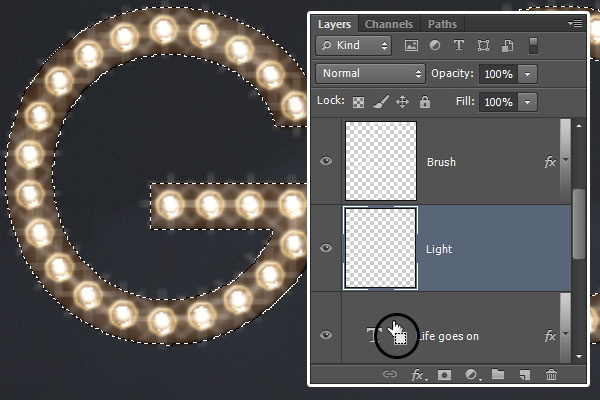
Task: Open the Normal blend mode dropdown
Action: coord(370,74)
